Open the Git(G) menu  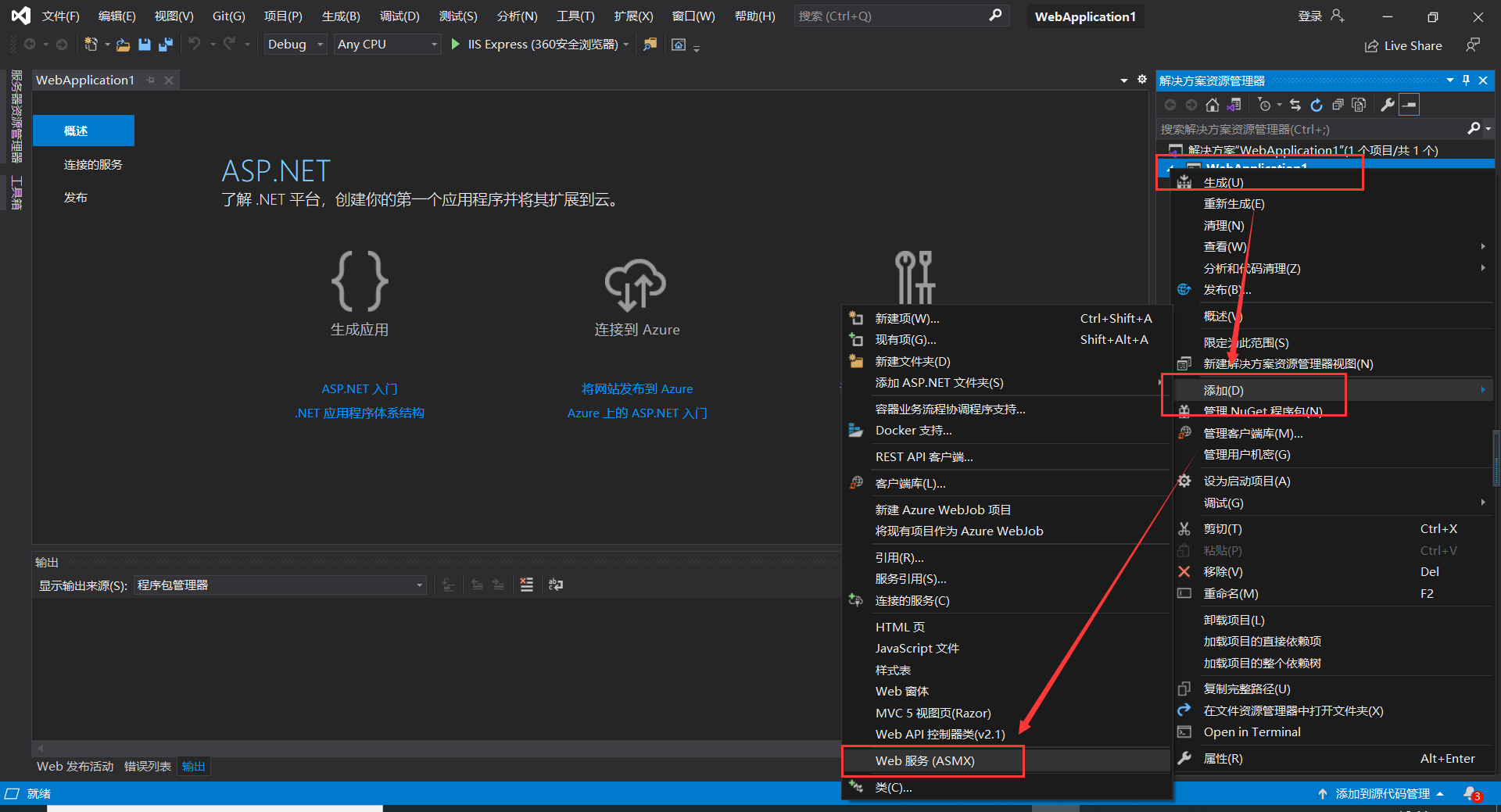point(228,16)
